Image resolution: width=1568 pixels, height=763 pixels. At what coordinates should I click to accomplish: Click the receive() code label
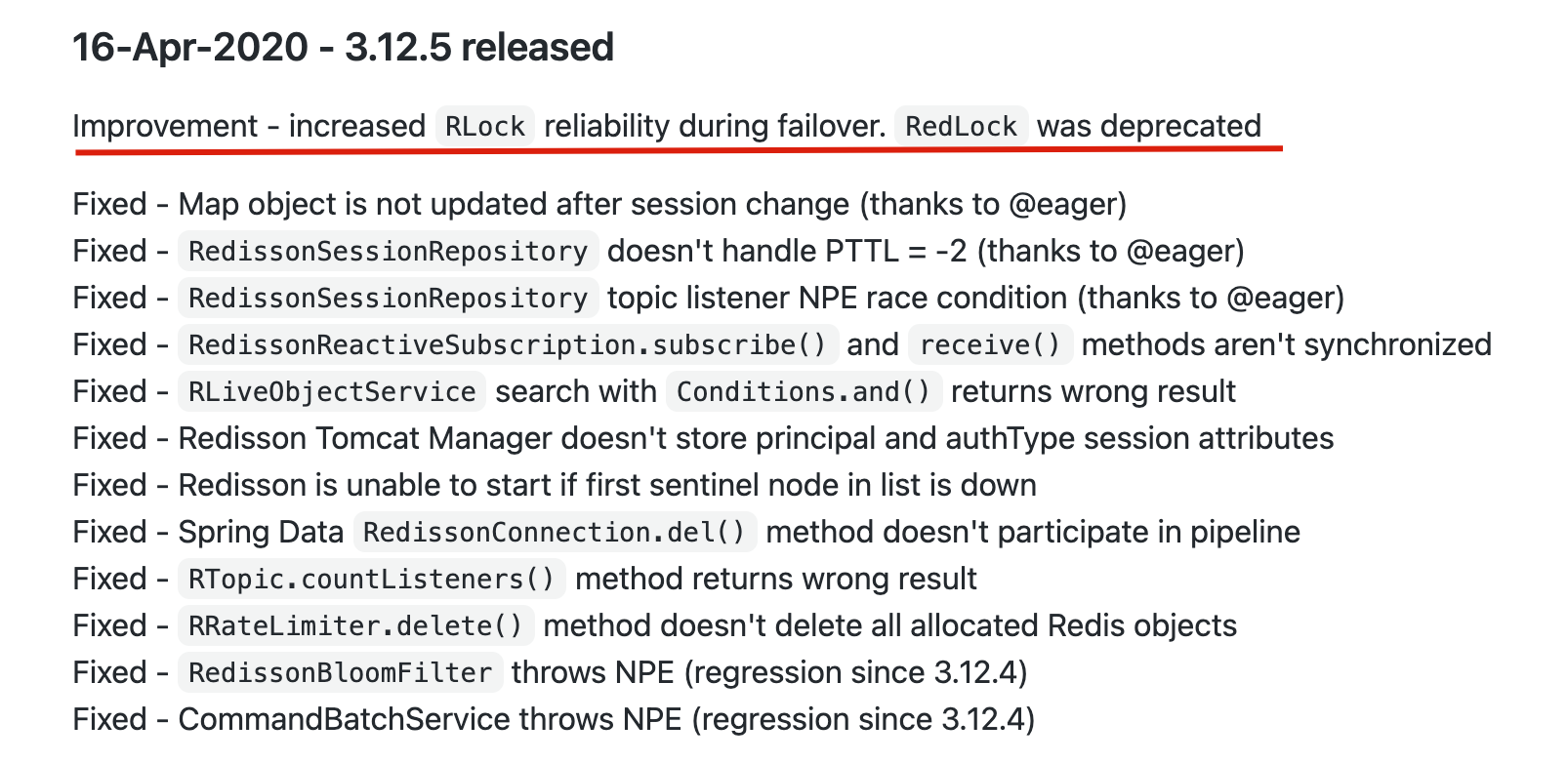pyautogui.click(x=989, y=344)
